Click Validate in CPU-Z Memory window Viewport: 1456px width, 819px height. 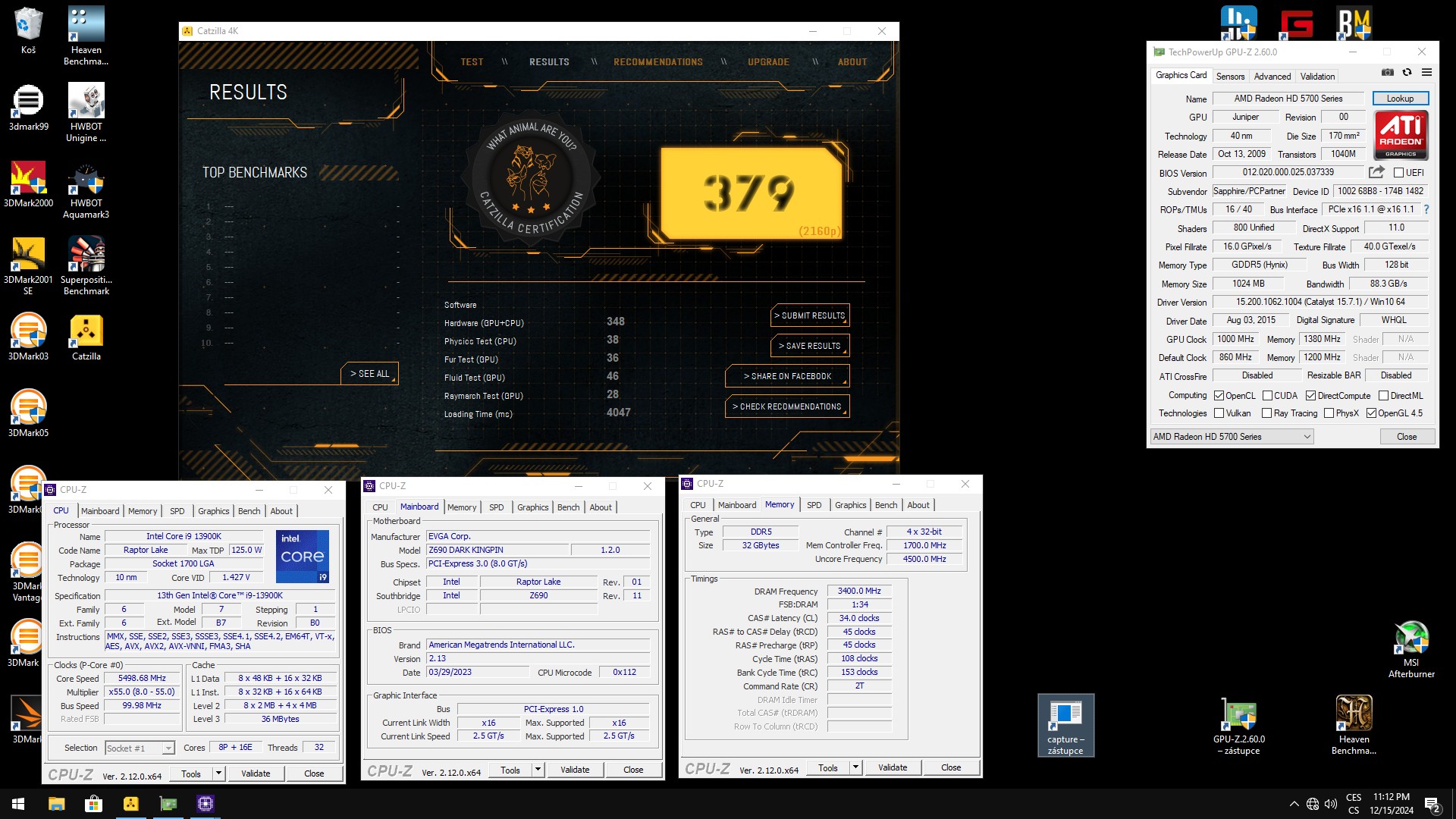[893, 767]
